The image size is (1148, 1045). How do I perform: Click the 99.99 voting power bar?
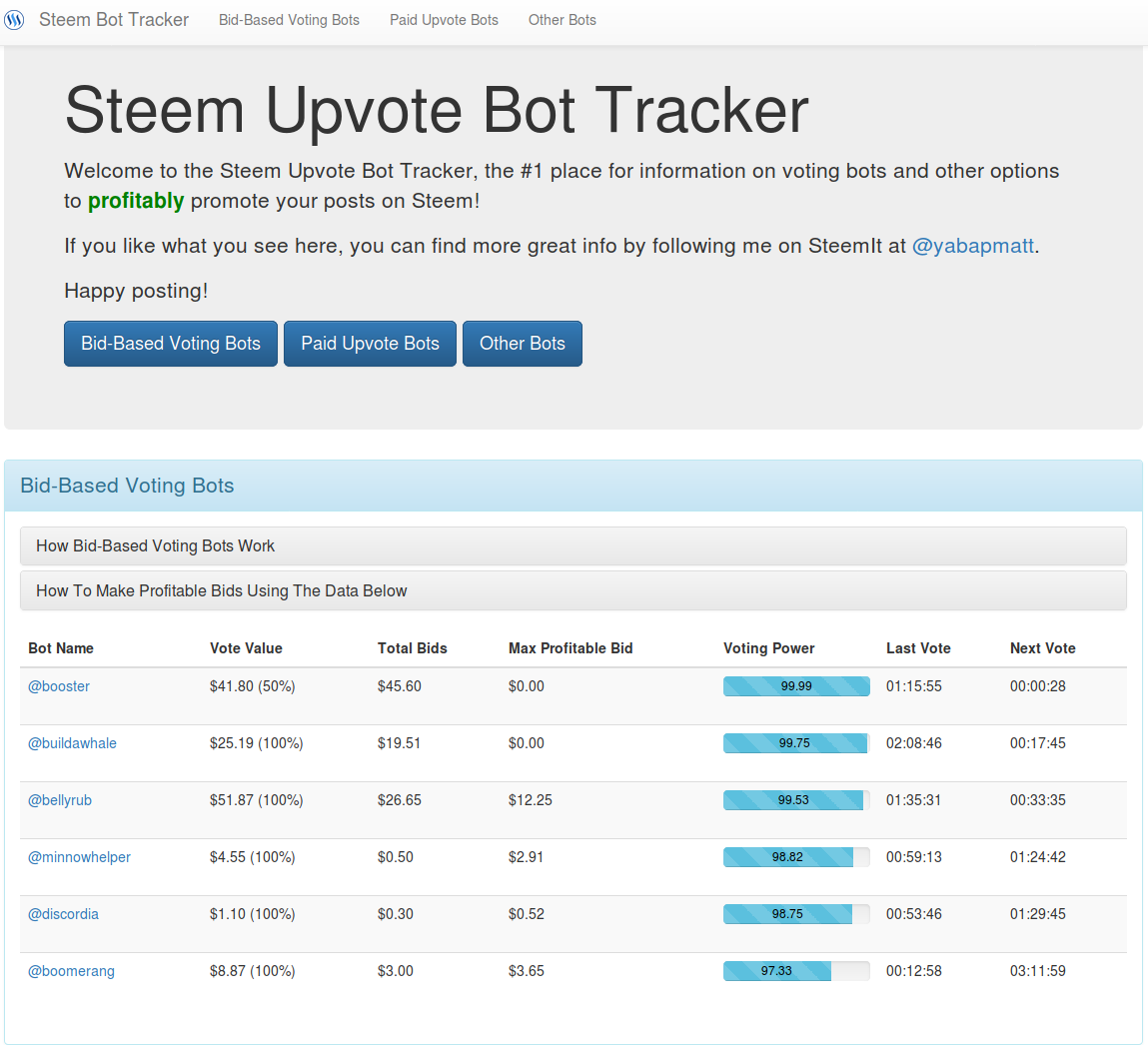(796, 686)
